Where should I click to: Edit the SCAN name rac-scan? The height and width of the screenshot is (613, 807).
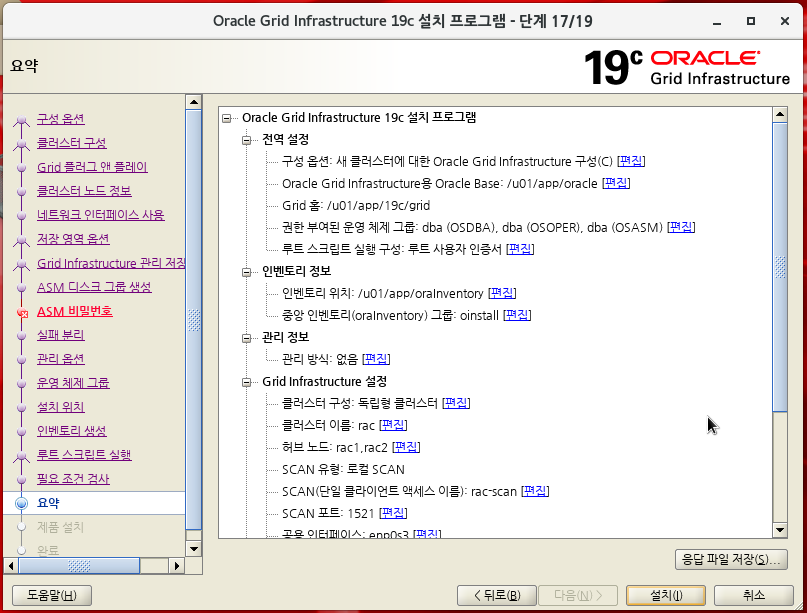click(535, 492)
